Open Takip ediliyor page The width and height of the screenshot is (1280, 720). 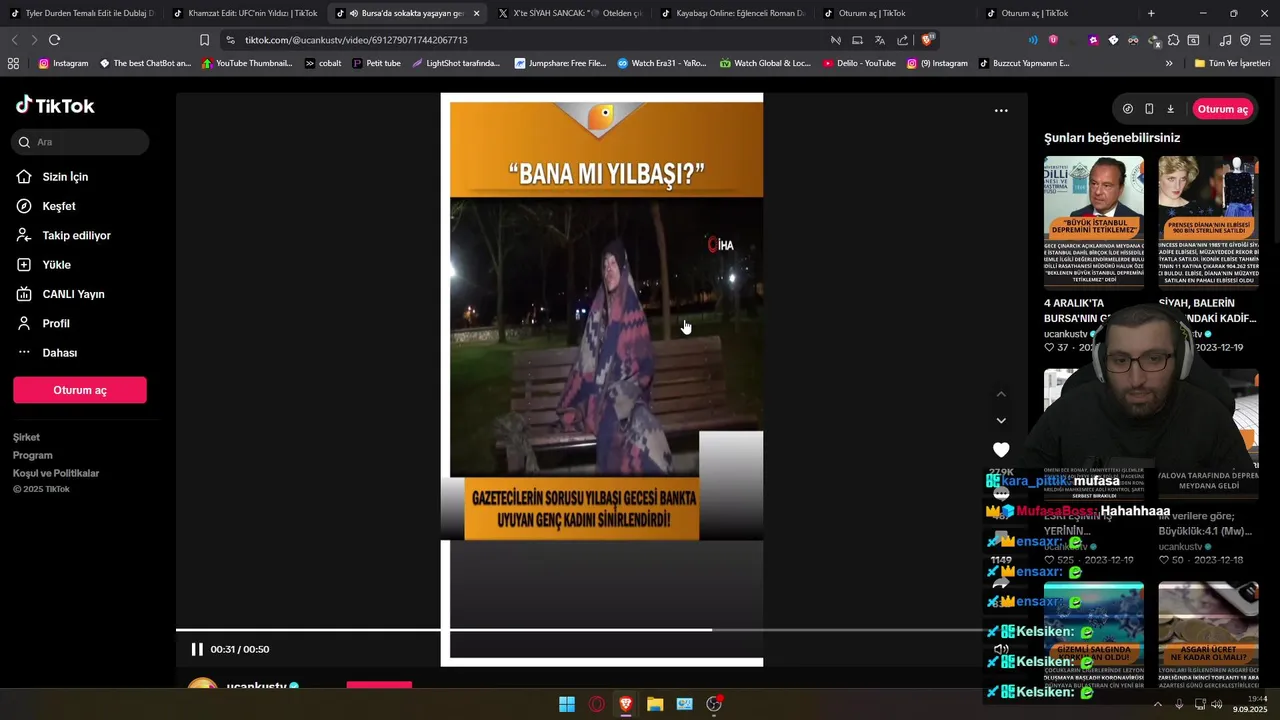click(x=76, y=236)
